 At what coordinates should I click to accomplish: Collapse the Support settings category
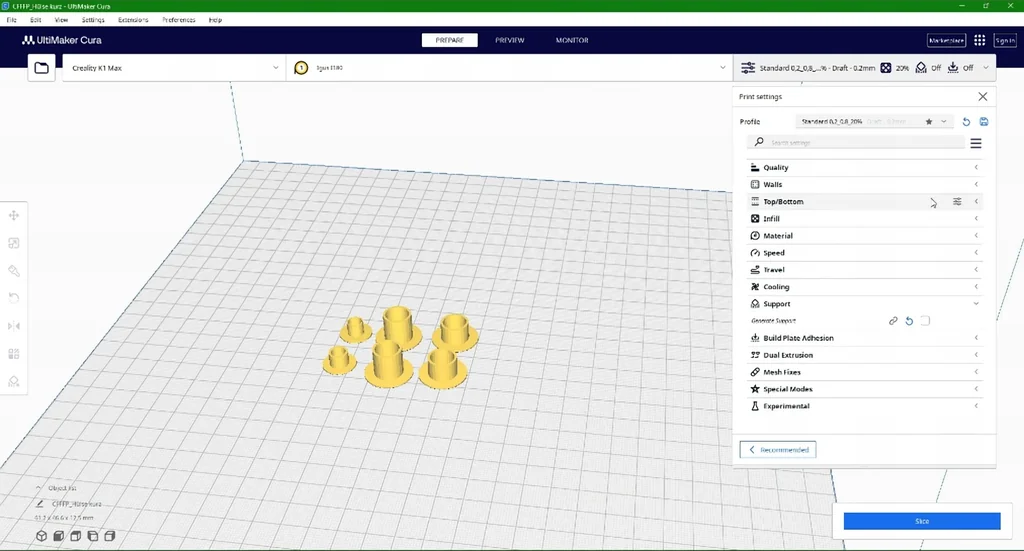(864, 304)
